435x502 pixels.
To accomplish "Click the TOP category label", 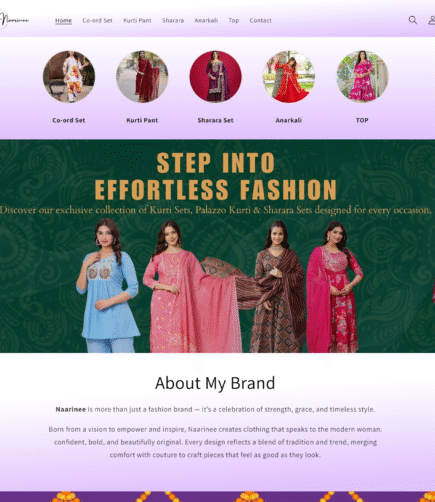I will [362, 120].
